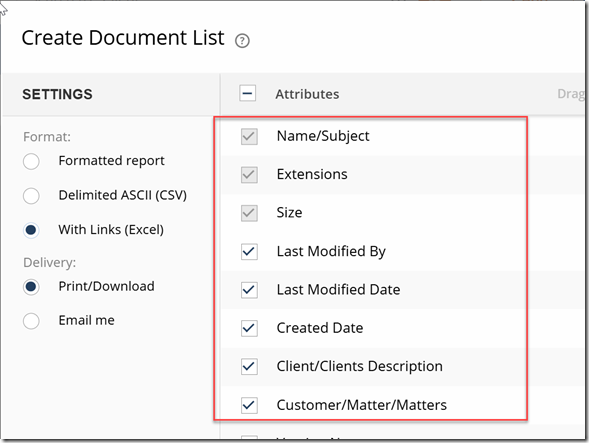Uncheck Client/Clients Description attribute

[x=249, y=367]
